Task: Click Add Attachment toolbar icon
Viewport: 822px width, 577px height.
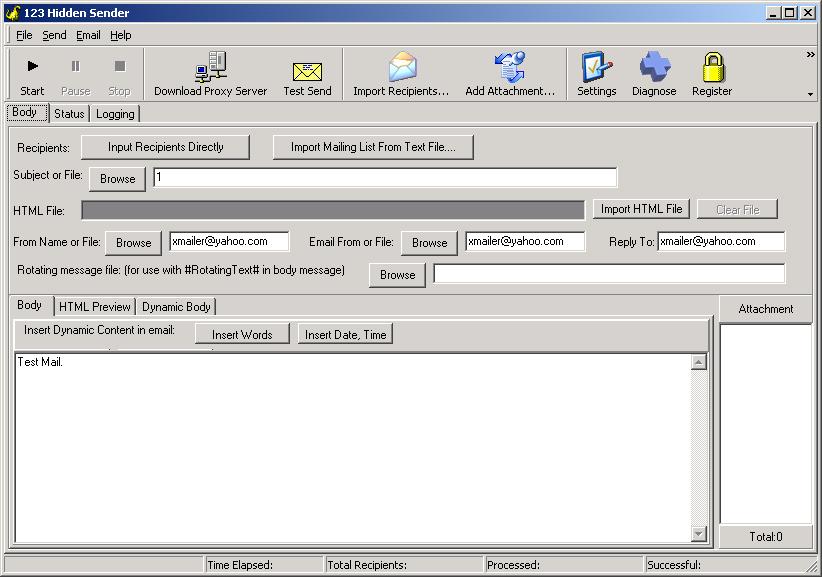Action: pyautogui.click(x=510, y=67)
